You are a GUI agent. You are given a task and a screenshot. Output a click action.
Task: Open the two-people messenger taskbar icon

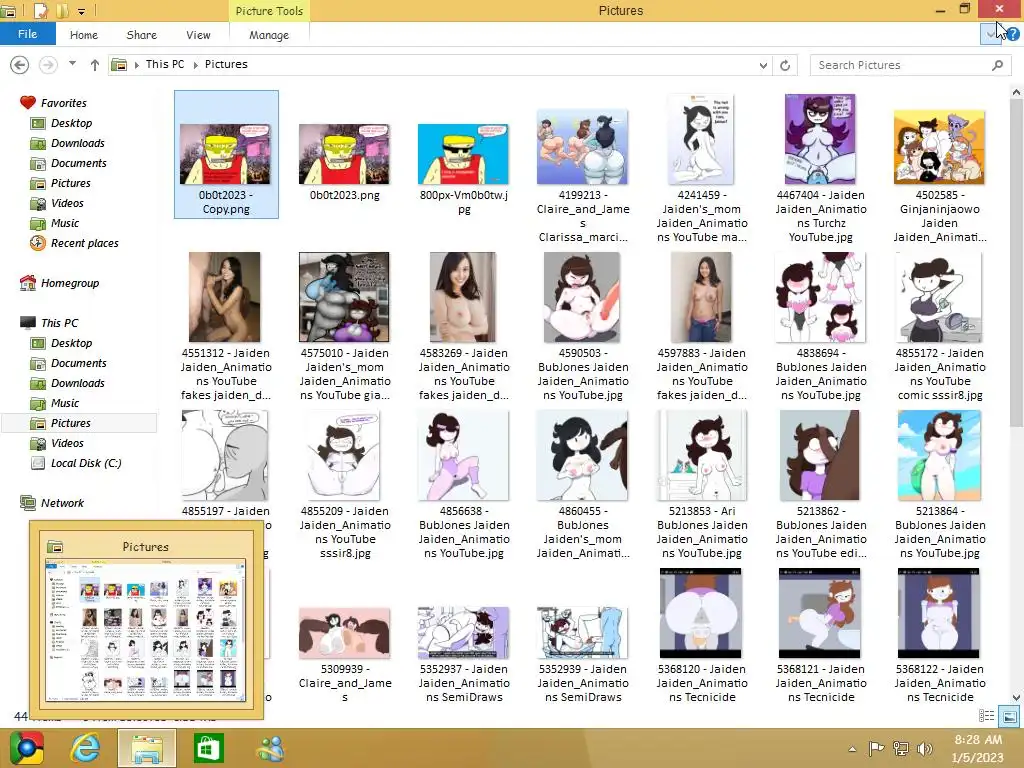(x=270, y=748)
